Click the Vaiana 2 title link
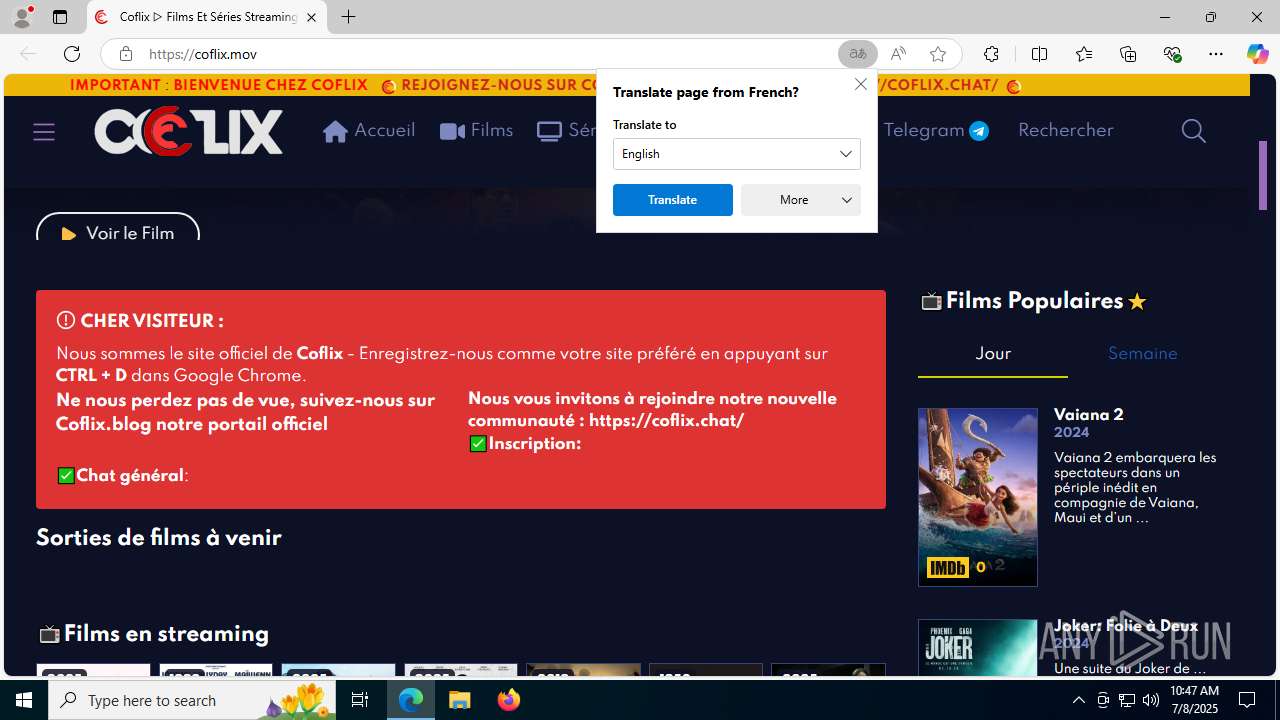Screen dimensions: 1280x720 click(x=1089, y=415)
